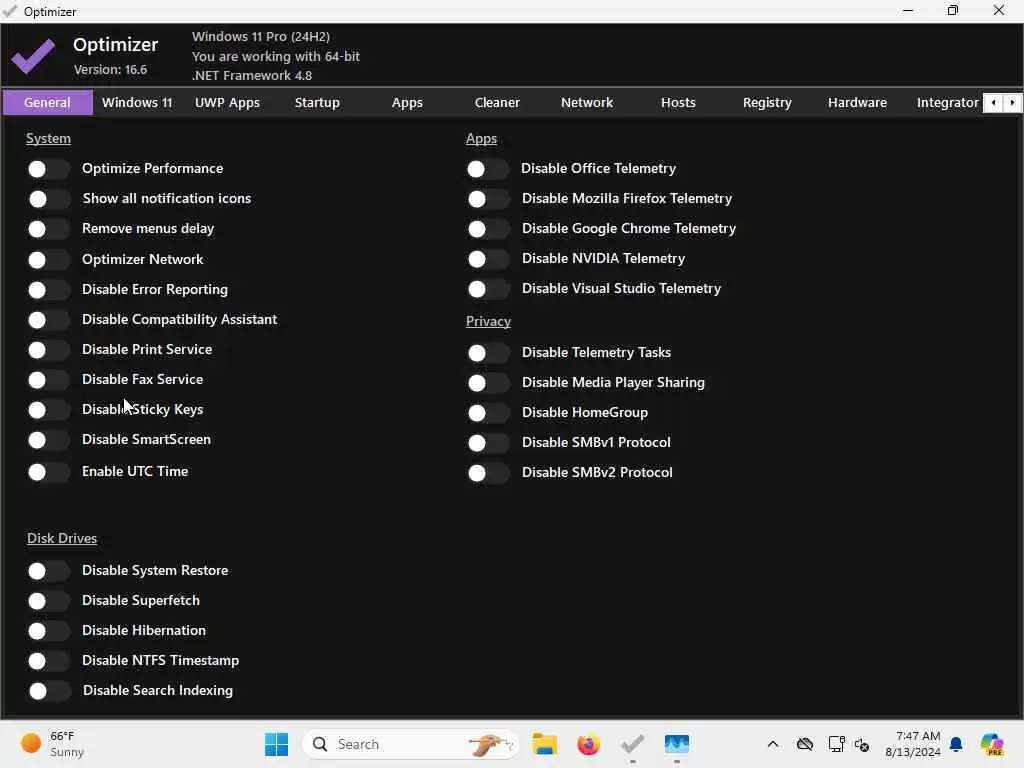Go to the Startup tab
This screenshot has width=1024, height=768.
click(317, 103)
